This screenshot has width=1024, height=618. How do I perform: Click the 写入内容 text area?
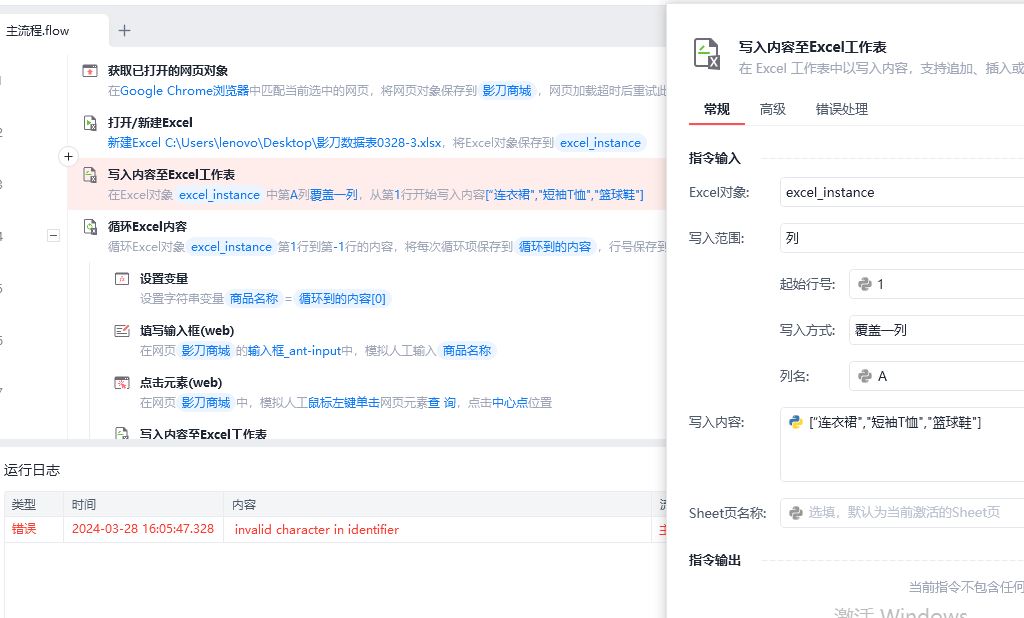[x=902, y=444]
